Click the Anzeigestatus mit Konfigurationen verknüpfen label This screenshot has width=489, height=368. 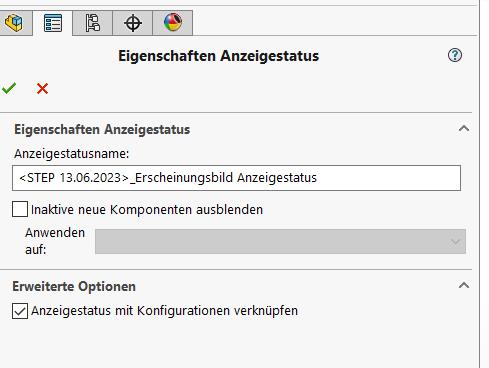(164, 311)
